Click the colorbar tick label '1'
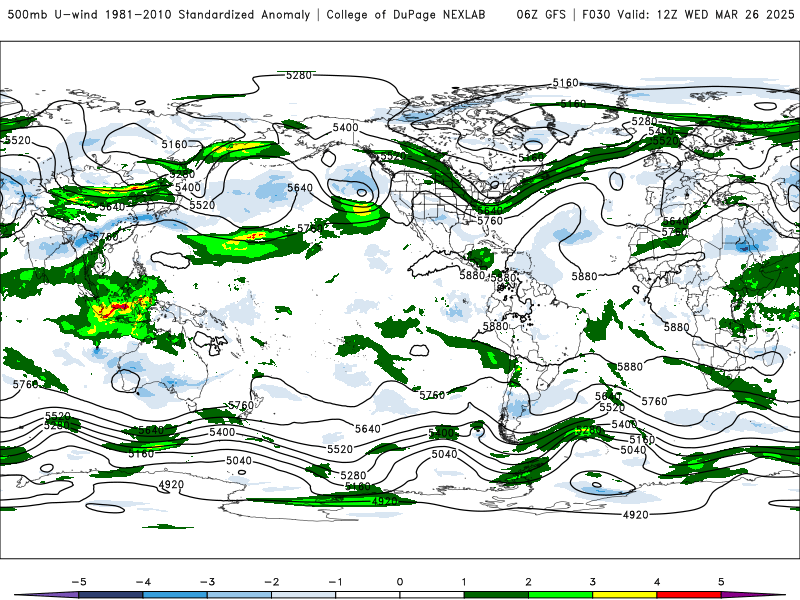 tap(464, 582)
